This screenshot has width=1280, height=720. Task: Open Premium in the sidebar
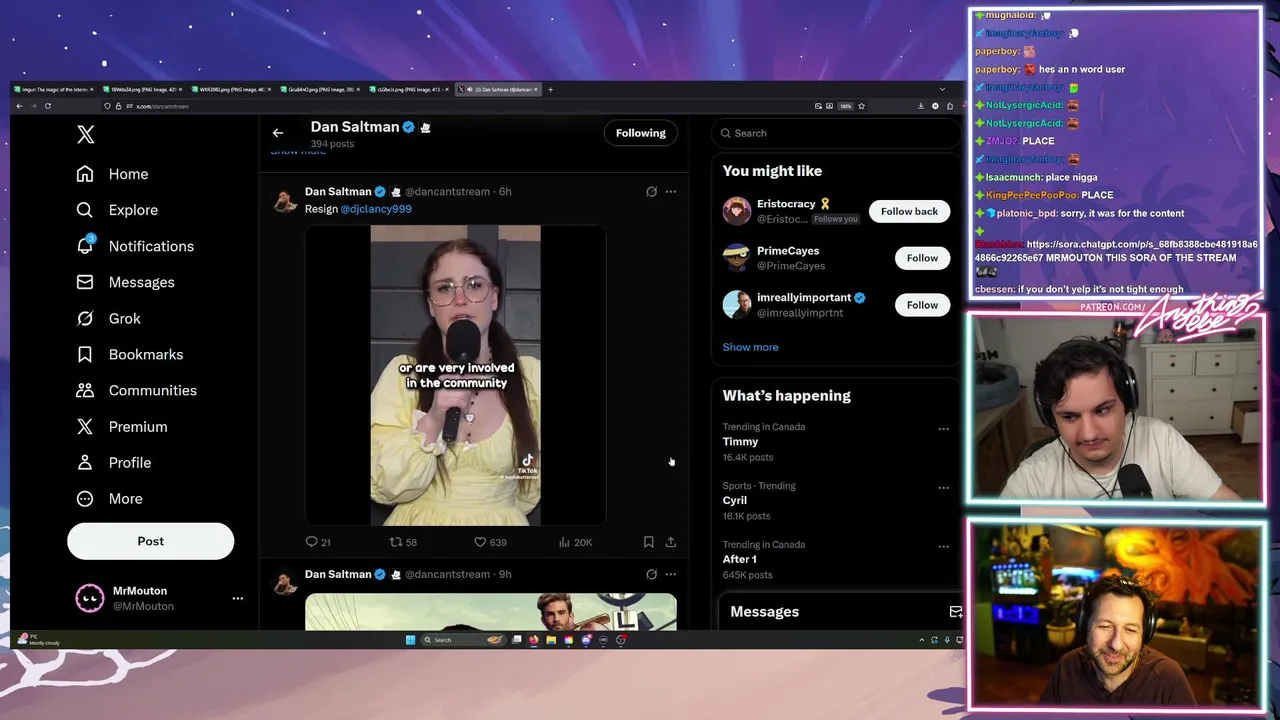[122, 426]
